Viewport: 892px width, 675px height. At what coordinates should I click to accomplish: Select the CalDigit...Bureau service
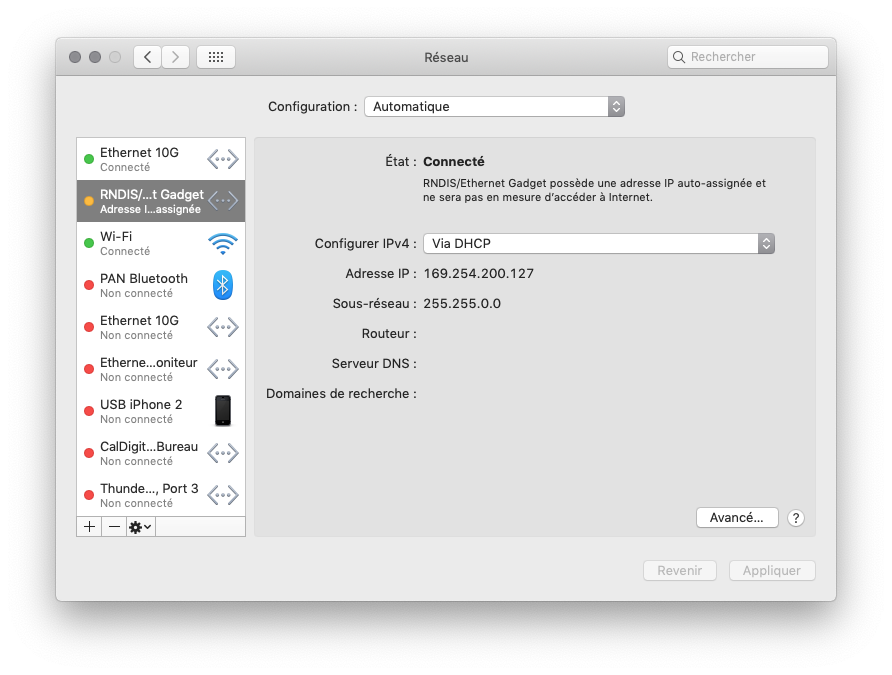point(161,453)
